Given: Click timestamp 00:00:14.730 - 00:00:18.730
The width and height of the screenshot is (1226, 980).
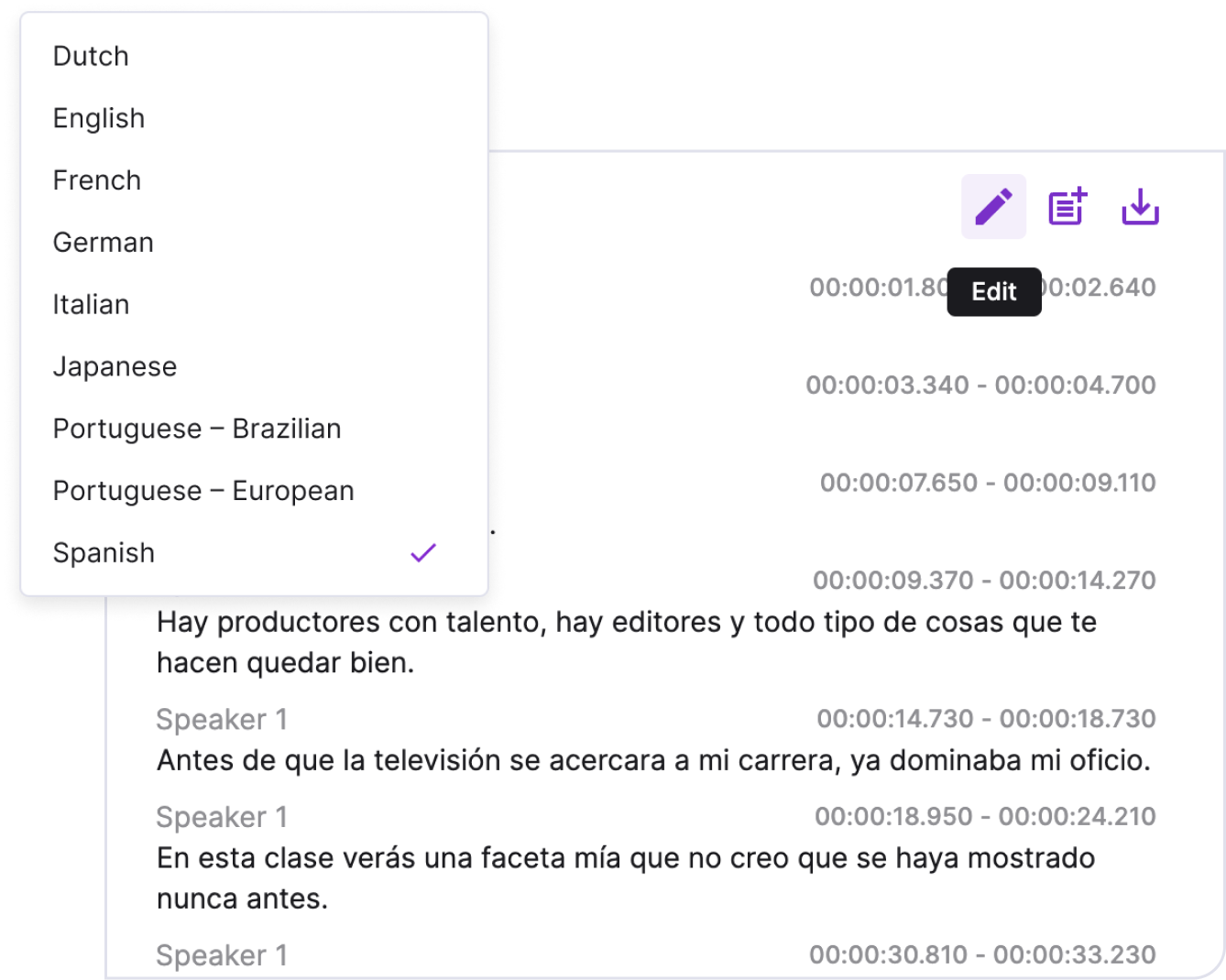Looking at the screenshot, I should [x=983, y=718].
